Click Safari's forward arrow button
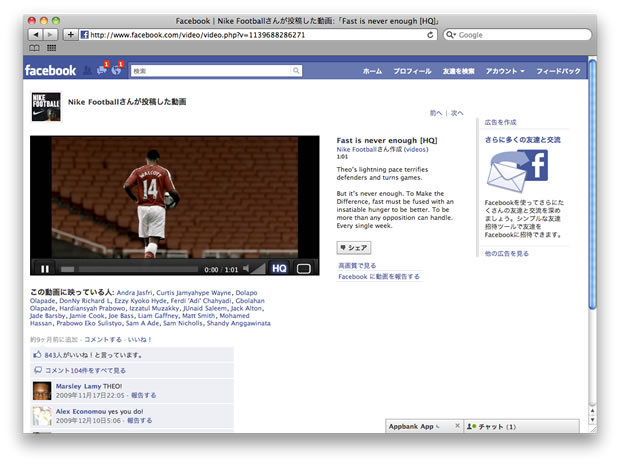This screenshot has height=465, width=620. [50, 35]
